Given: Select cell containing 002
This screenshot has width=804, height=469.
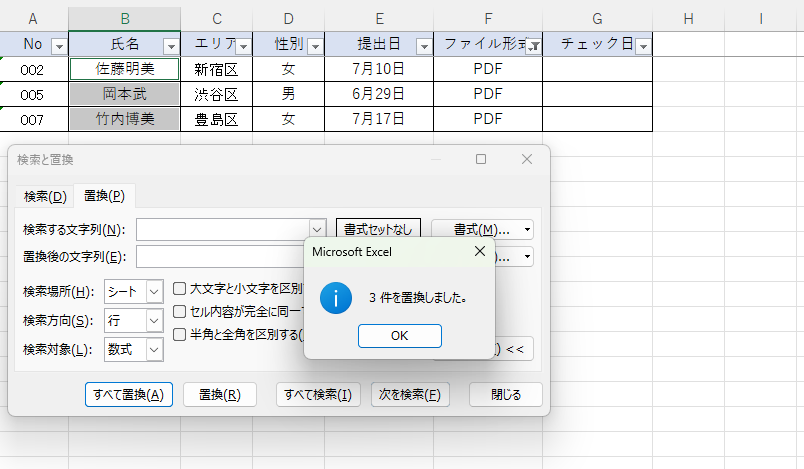Looking at the screenshot, I should coord(34,69).
